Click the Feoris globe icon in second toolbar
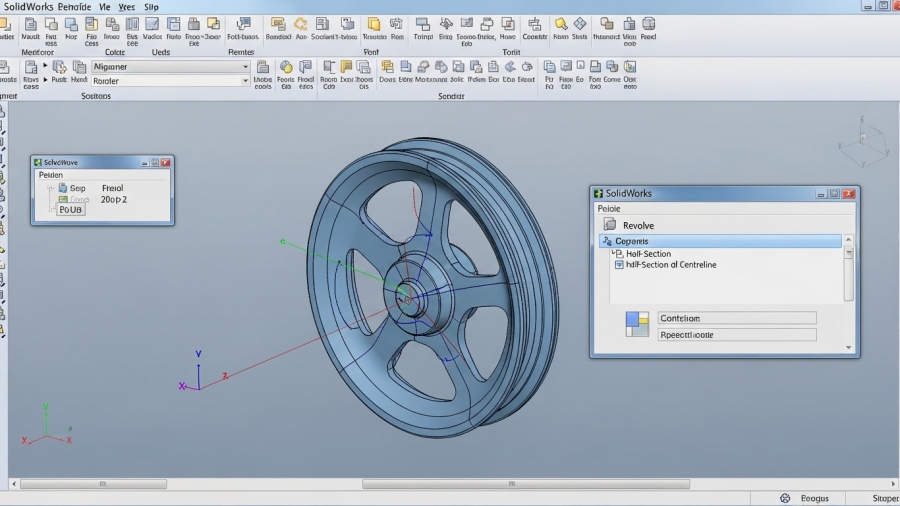Viewport: 900px width, 506px height. coord(286,68)
